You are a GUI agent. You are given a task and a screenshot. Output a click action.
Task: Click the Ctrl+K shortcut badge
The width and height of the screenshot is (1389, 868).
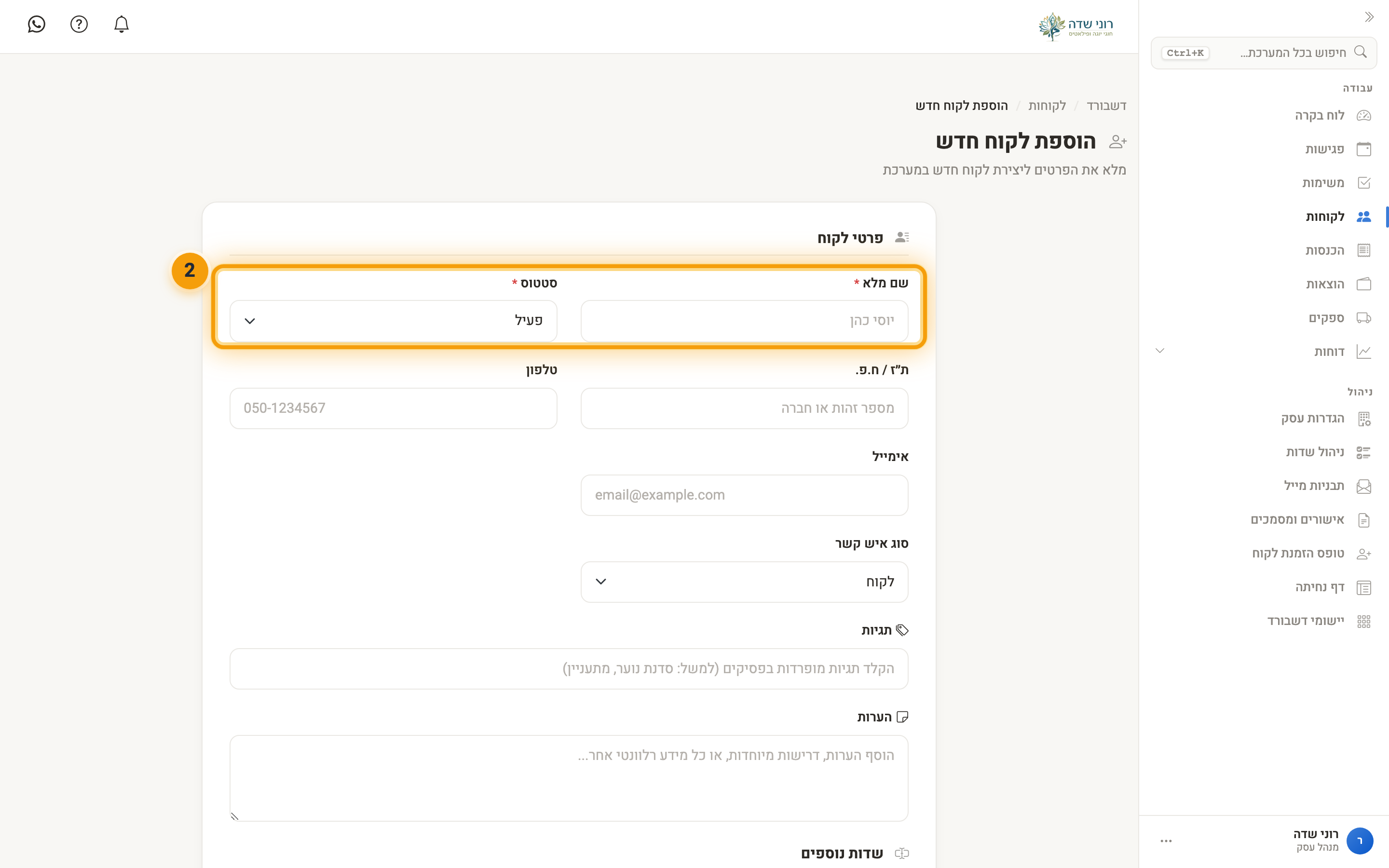coord(1185,53)
